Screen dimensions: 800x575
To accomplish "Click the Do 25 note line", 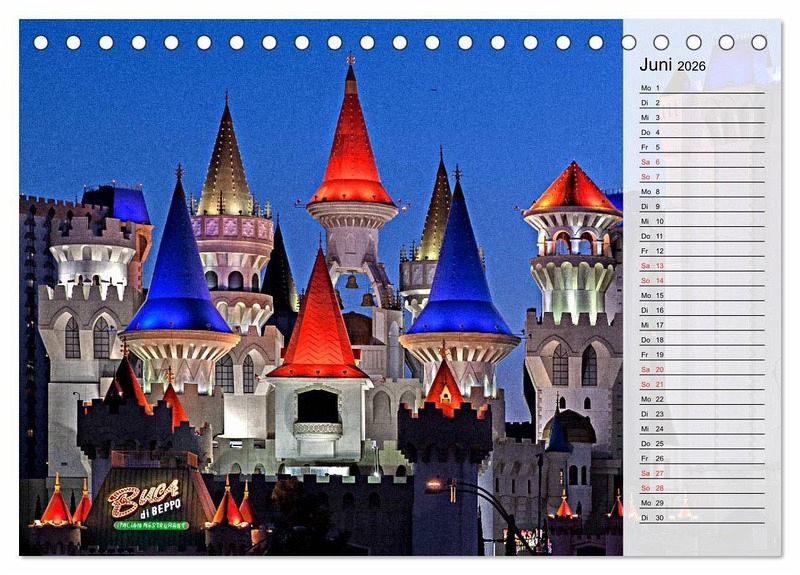I will [700, 443].
